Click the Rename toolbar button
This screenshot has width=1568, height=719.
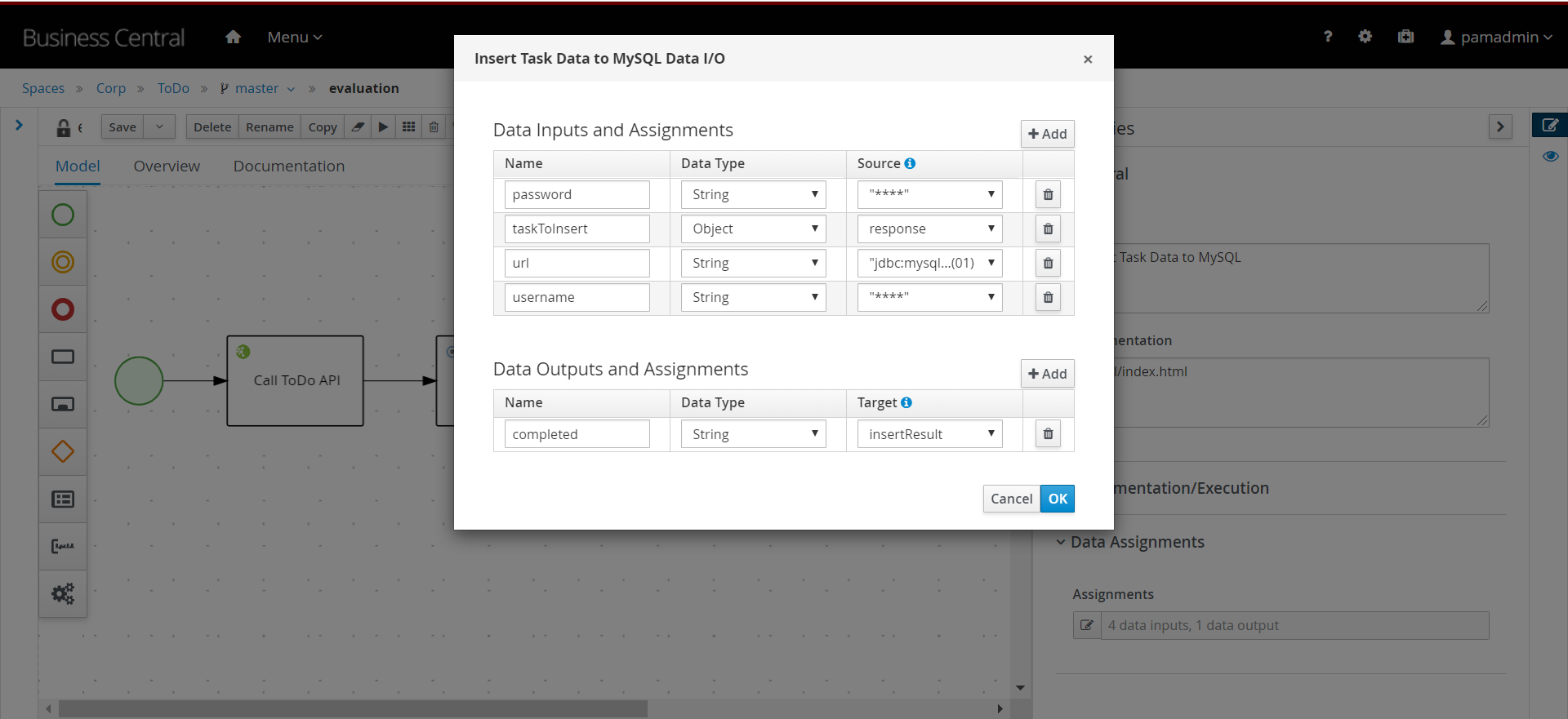[x=269, y=127]
